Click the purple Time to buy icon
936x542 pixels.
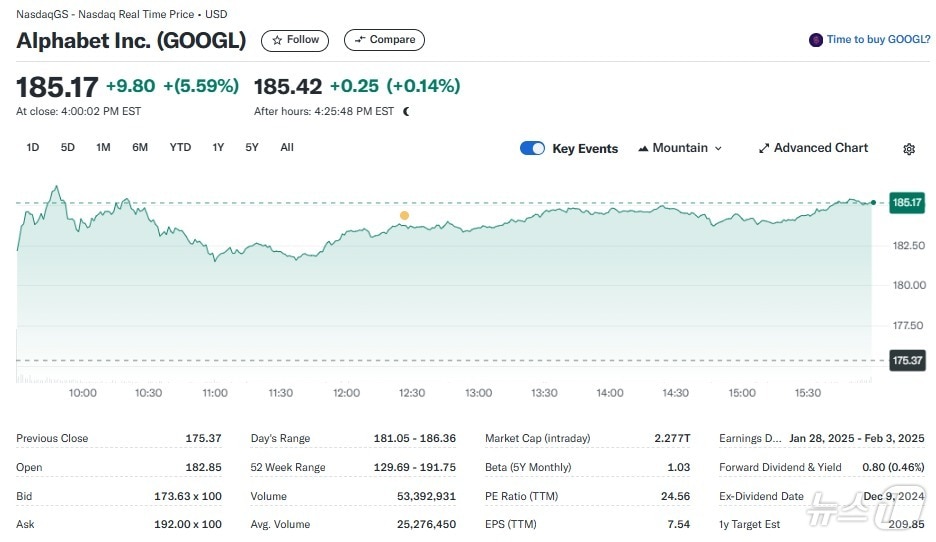click(x=816, y=40)
